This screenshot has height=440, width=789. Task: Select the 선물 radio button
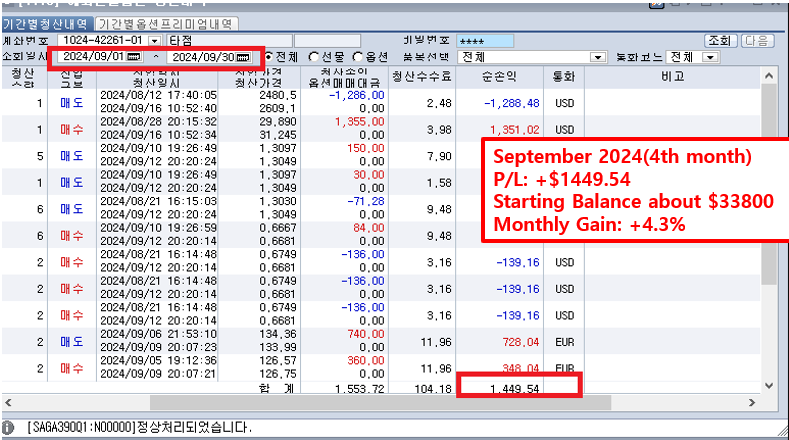tap(315, 57)
